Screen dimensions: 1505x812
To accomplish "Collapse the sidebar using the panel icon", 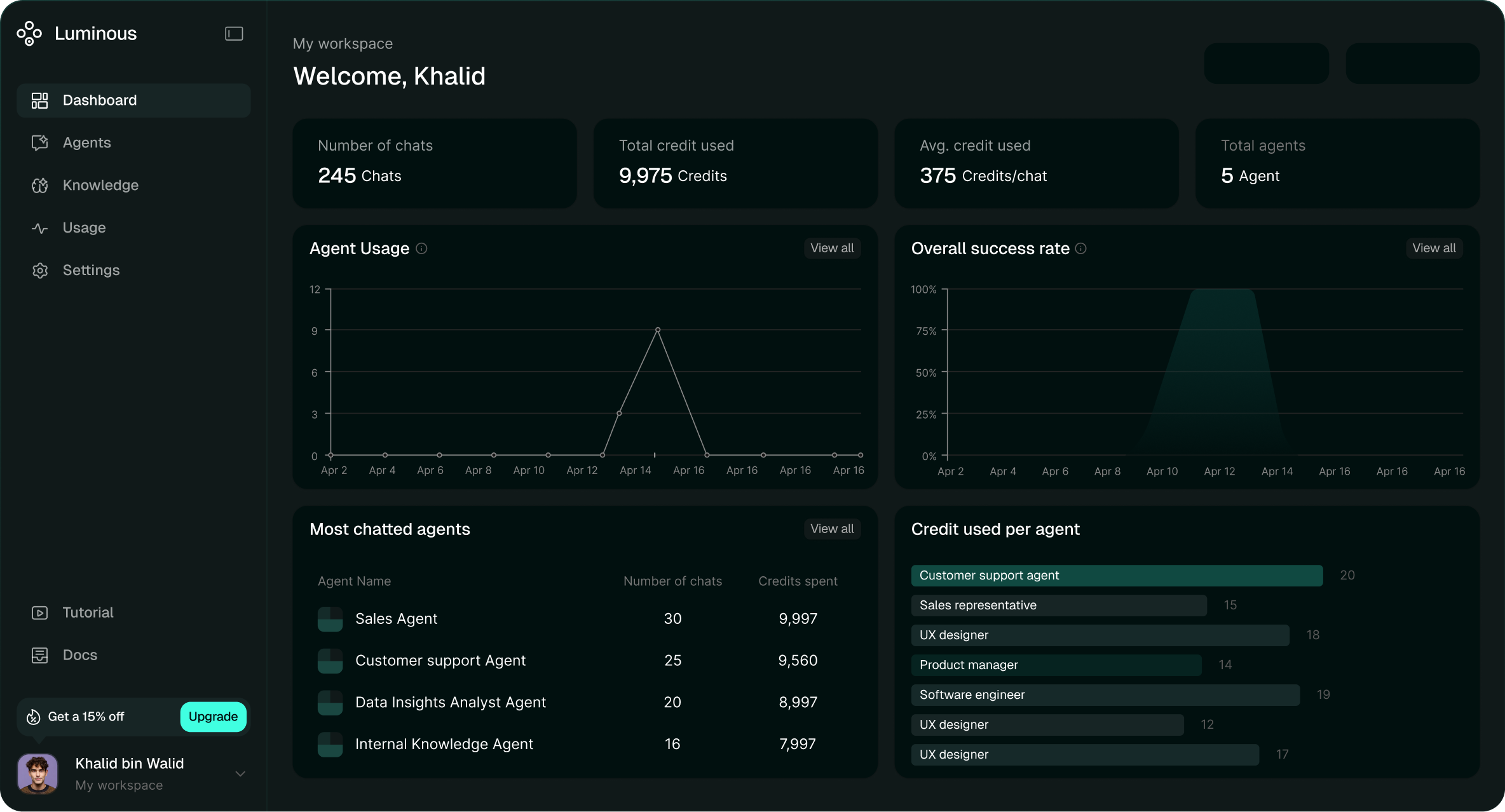I will point(233,33).
